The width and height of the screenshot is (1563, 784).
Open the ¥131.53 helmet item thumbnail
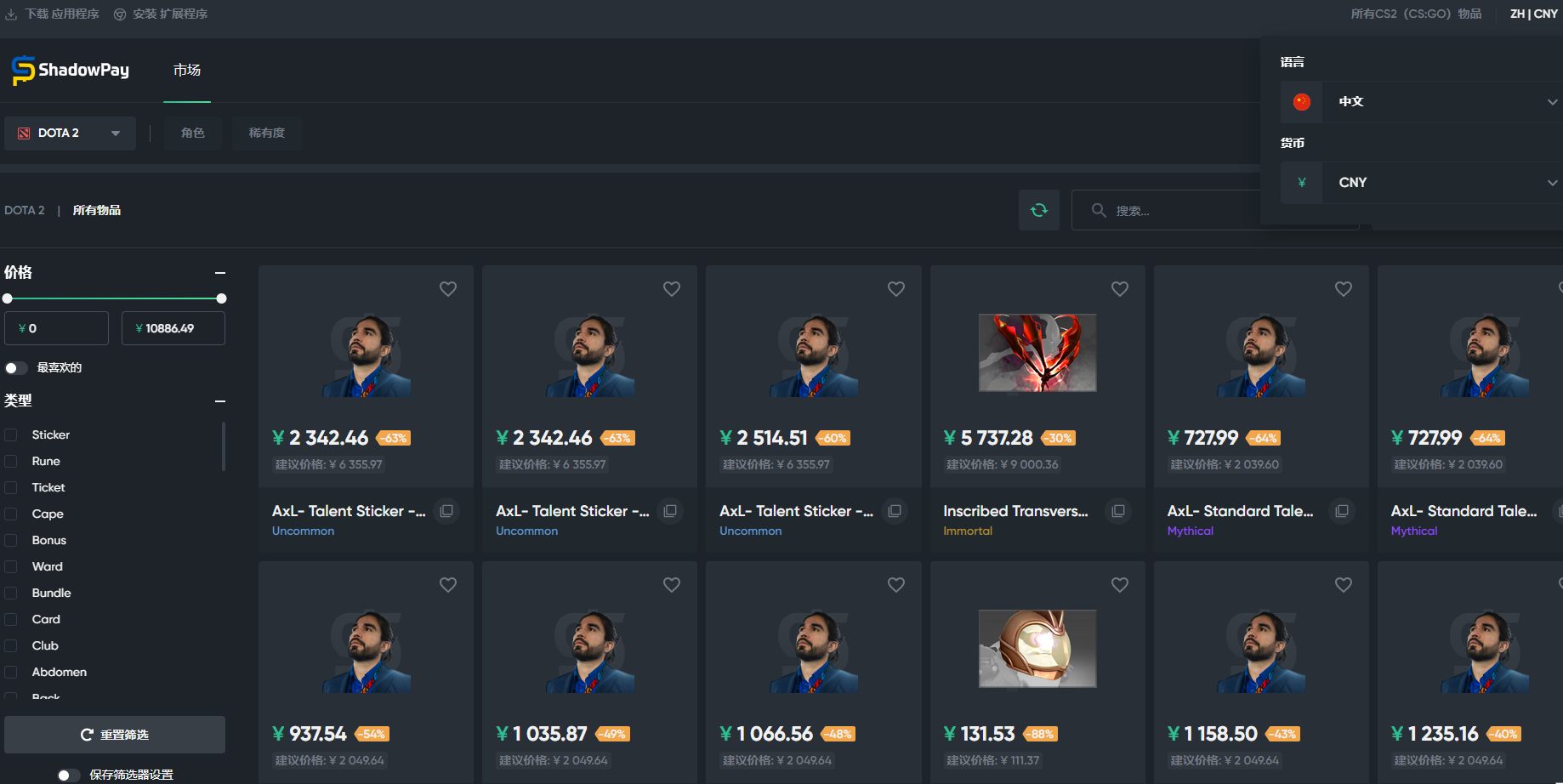[1037, 649]
